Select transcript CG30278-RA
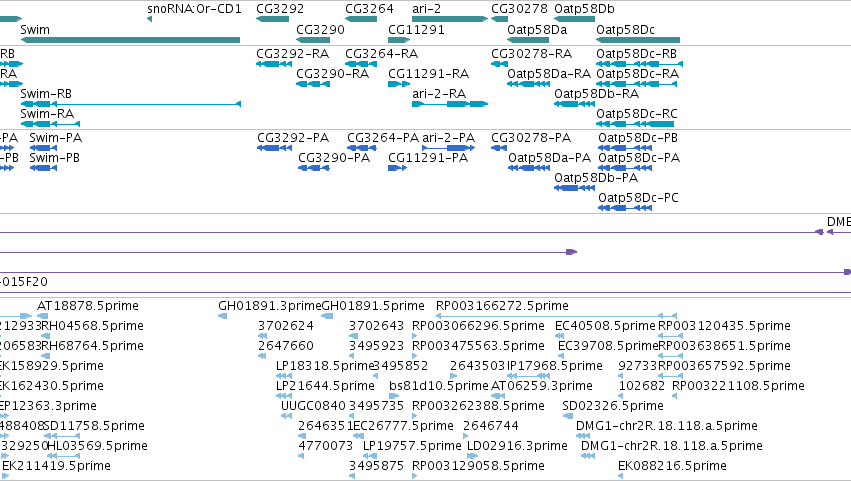Image resolution: width=851 pixels, height=481 pixels. 499,64
